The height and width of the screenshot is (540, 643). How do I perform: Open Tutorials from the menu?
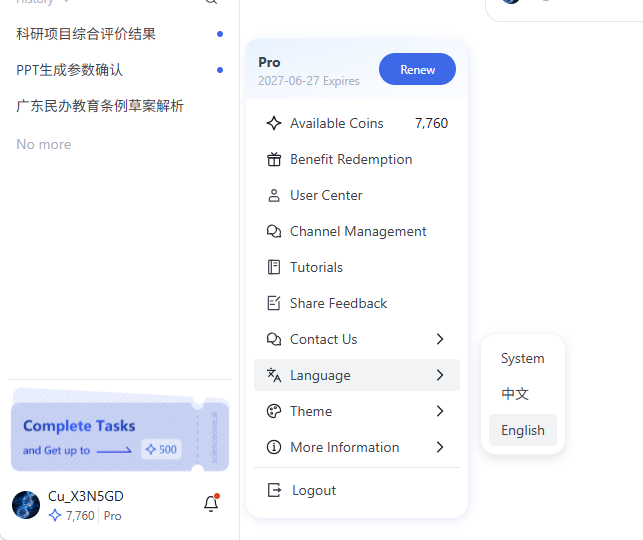pos(357,267)
